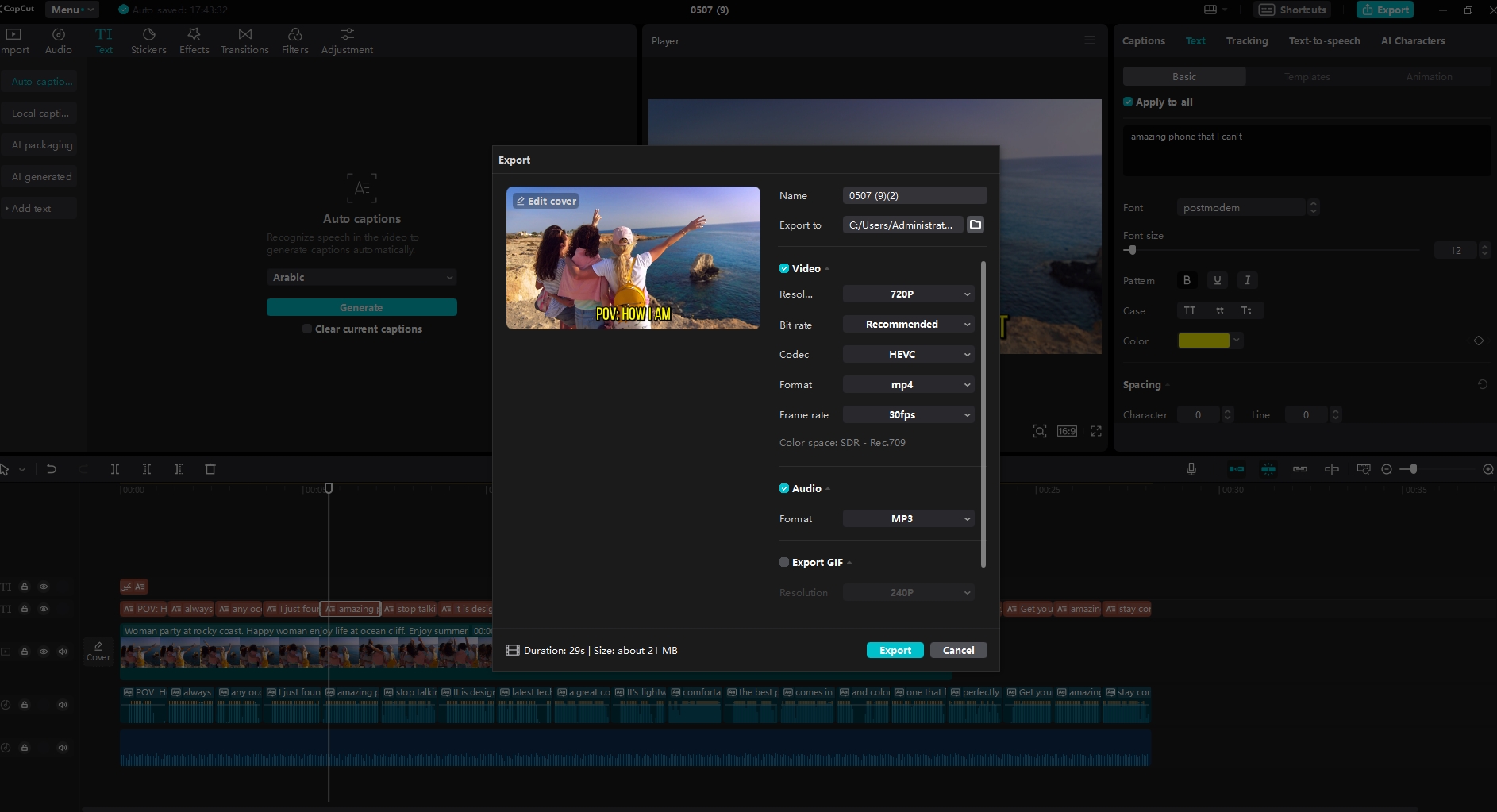Screen dimensions: 1497x812
Task: Open the Transitions panel
Action: point(243,40)
